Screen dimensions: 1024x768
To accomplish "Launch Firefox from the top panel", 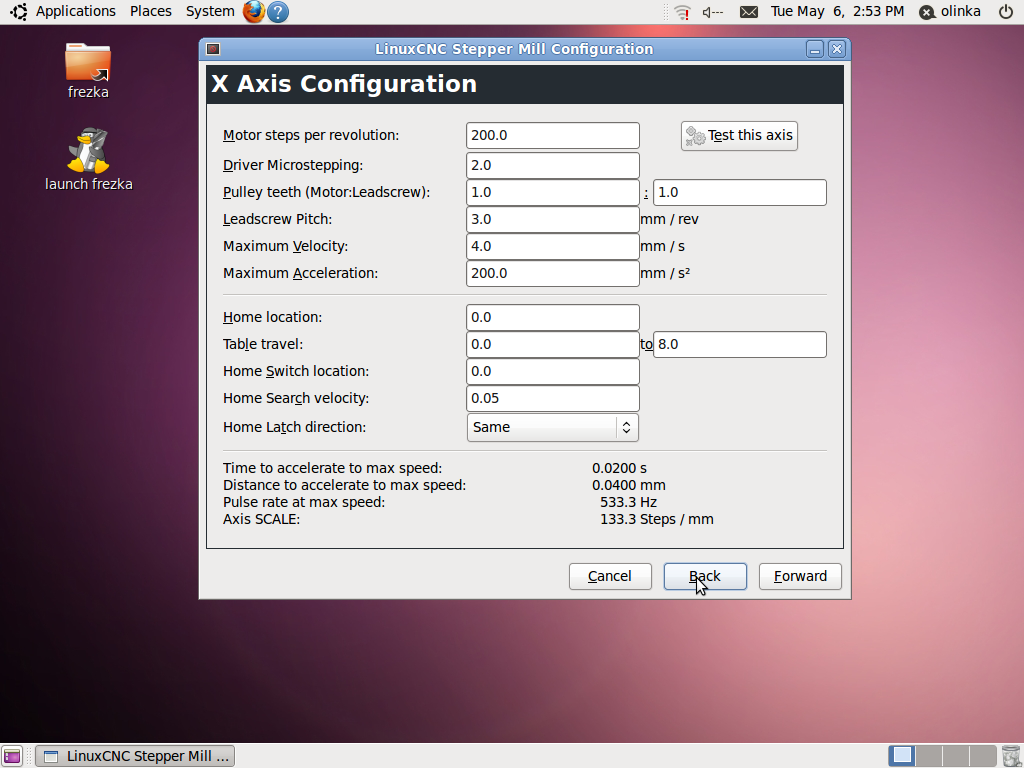I will [x=254, y=12].
